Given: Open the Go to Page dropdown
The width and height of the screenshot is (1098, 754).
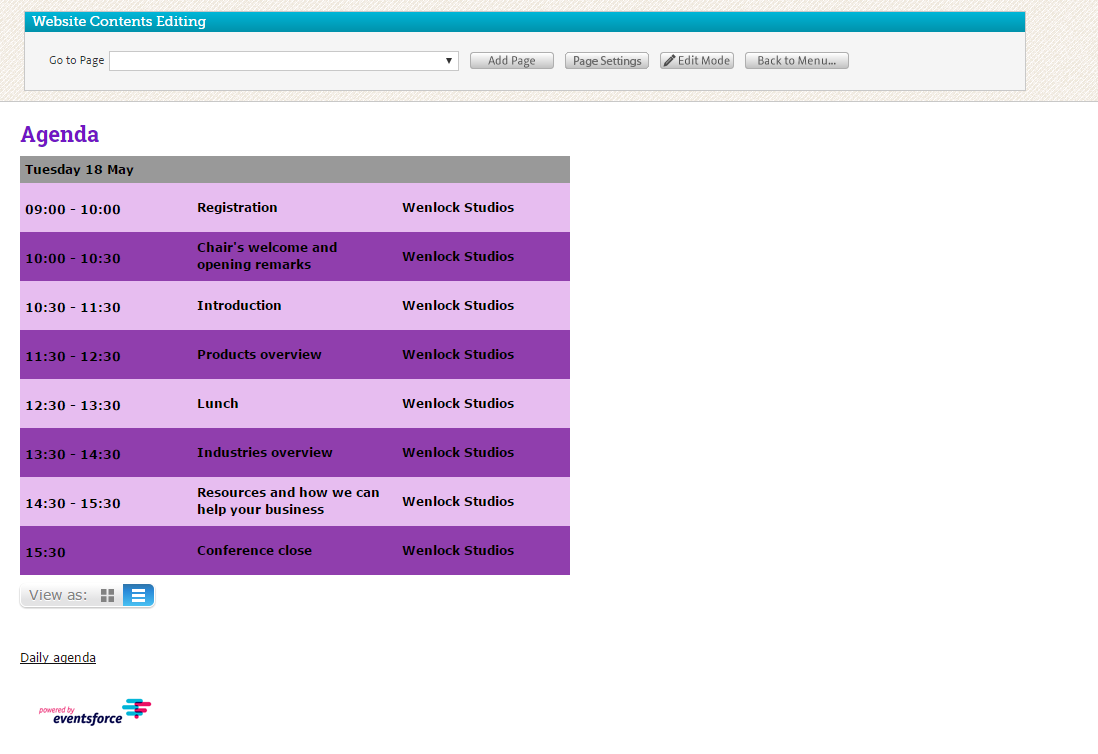Looking at the screenshot, I should click(284, 61).
